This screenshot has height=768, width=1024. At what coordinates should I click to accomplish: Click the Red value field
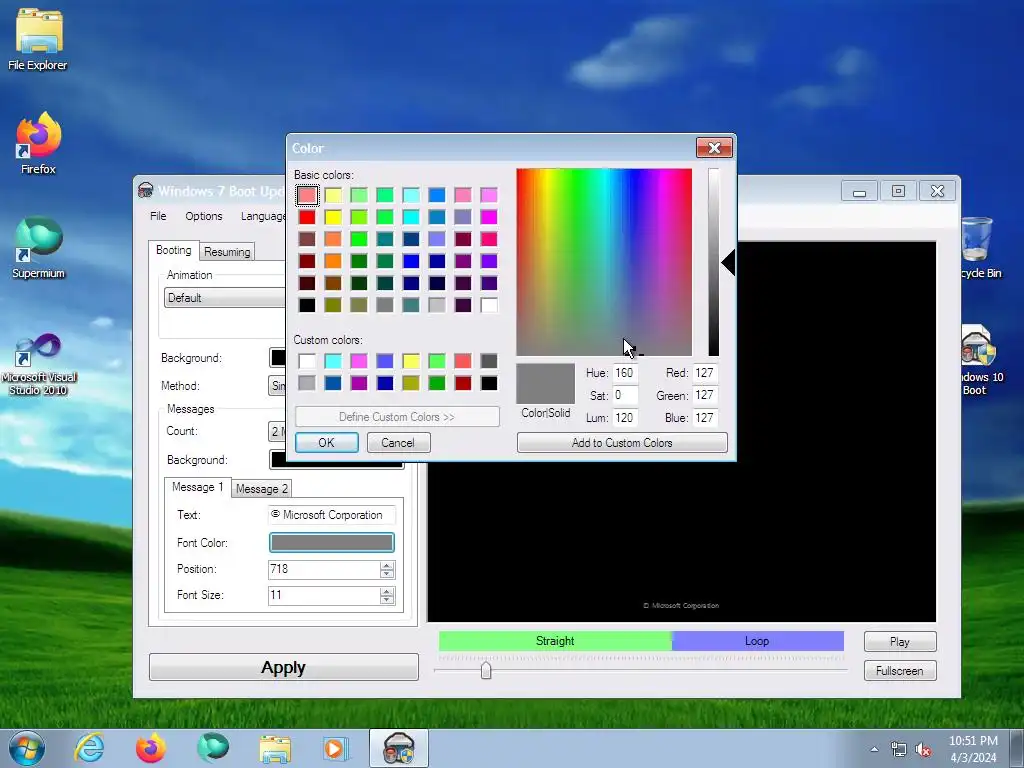705,373
